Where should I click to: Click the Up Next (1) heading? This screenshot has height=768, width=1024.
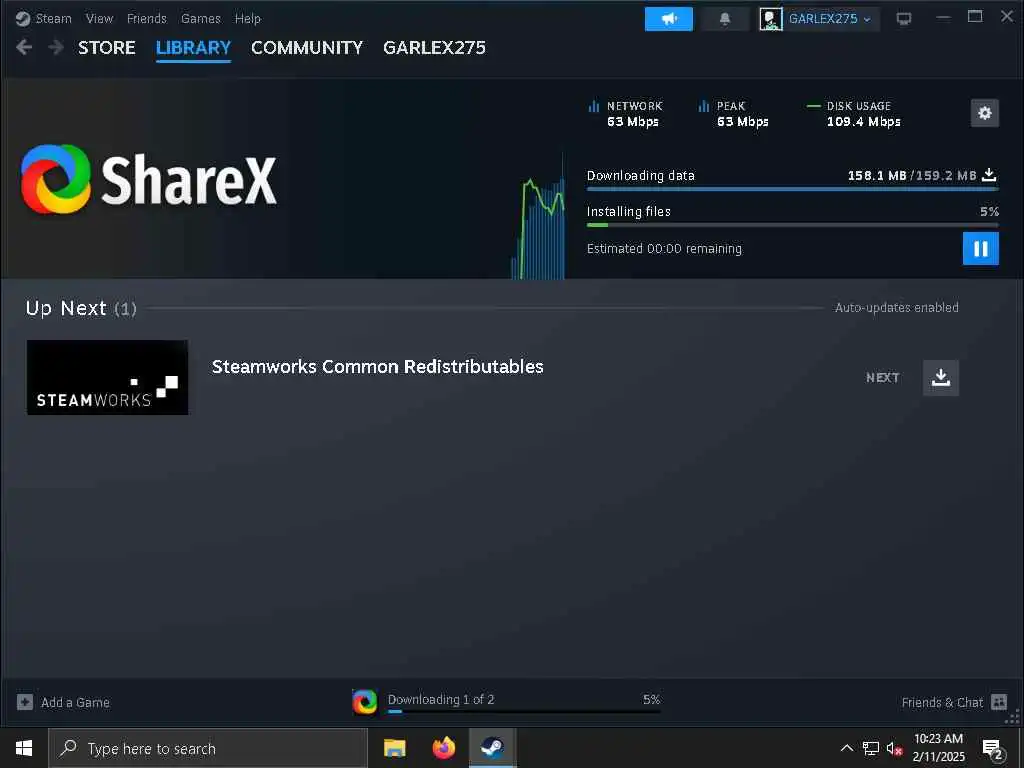pyautogui.click(x=81, y=308)
